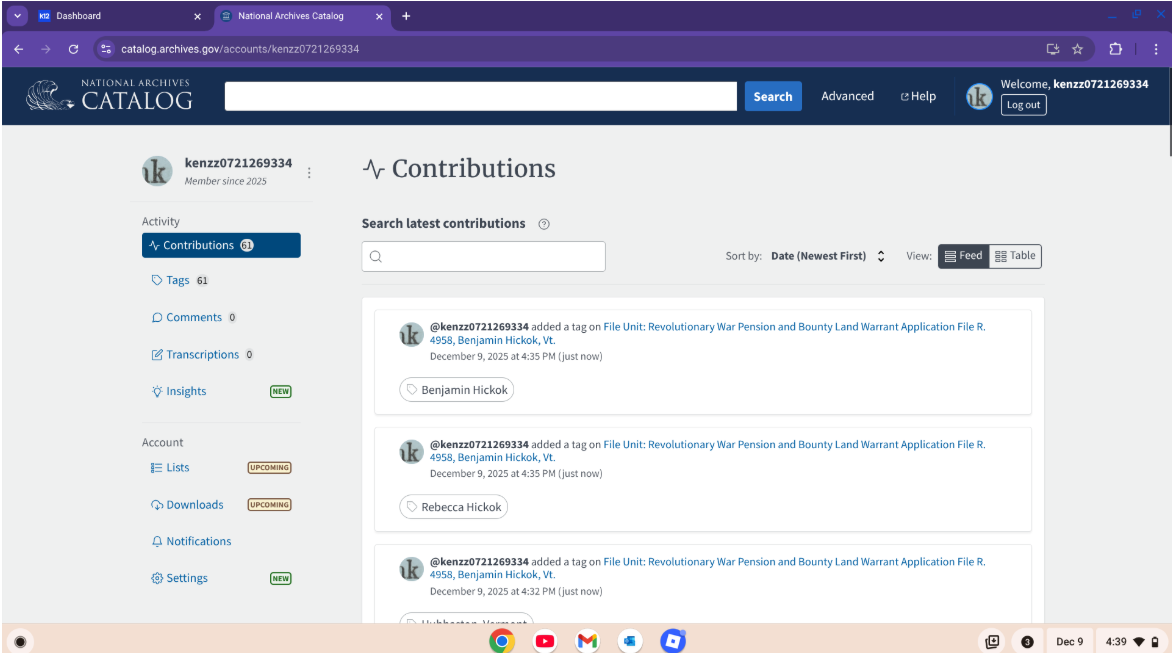The height and width of the screenshot is (657, 1172).
Task: Click the user avatar in header
Action: click(x=979, y=96)
